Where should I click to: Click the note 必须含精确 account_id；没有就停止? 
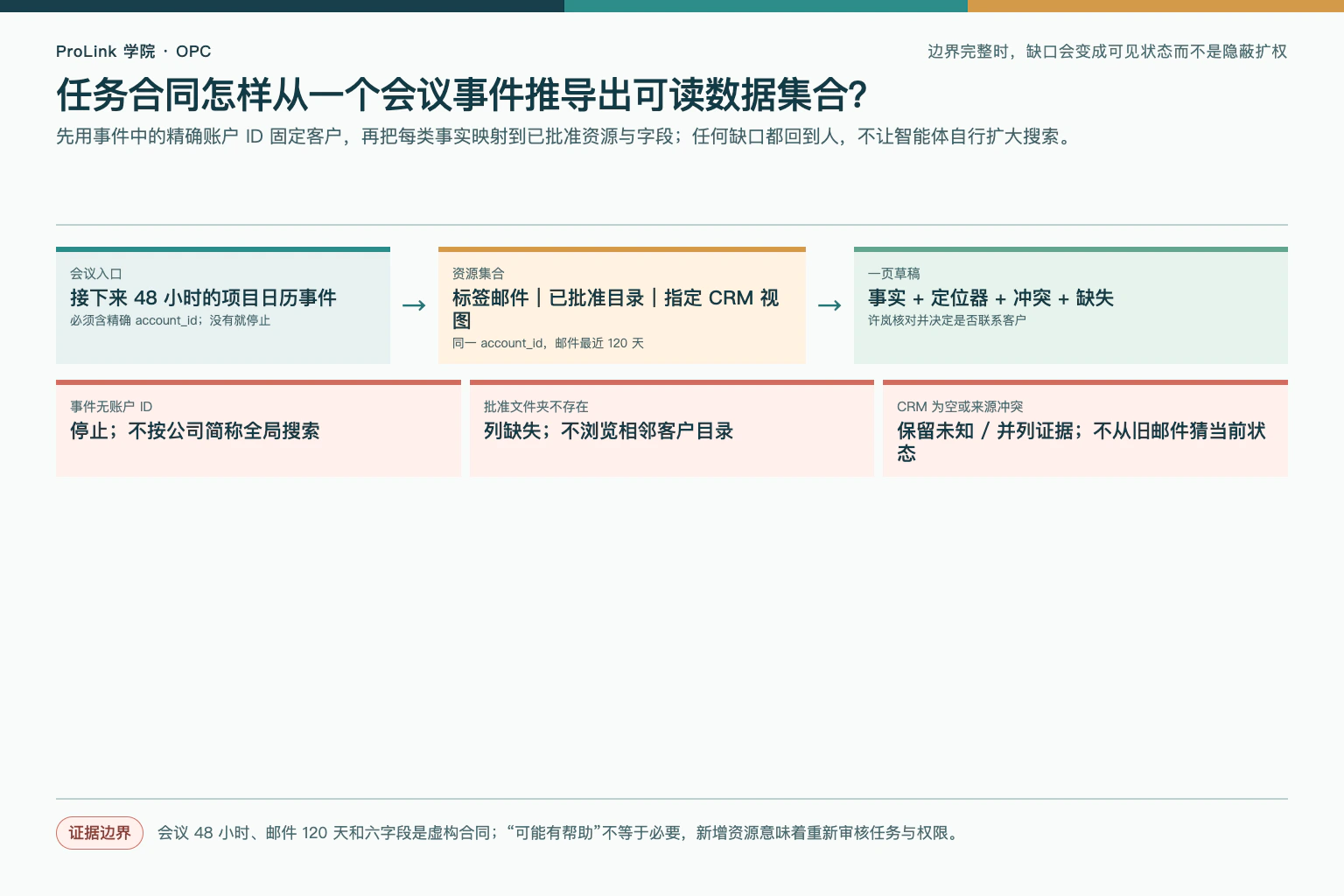tap(171, 320)
